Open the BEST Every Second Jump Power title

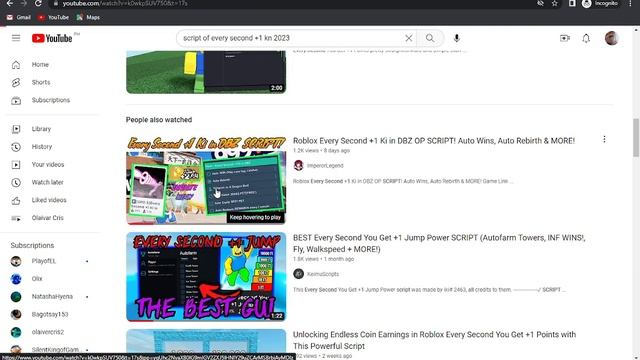pos(439,243)
